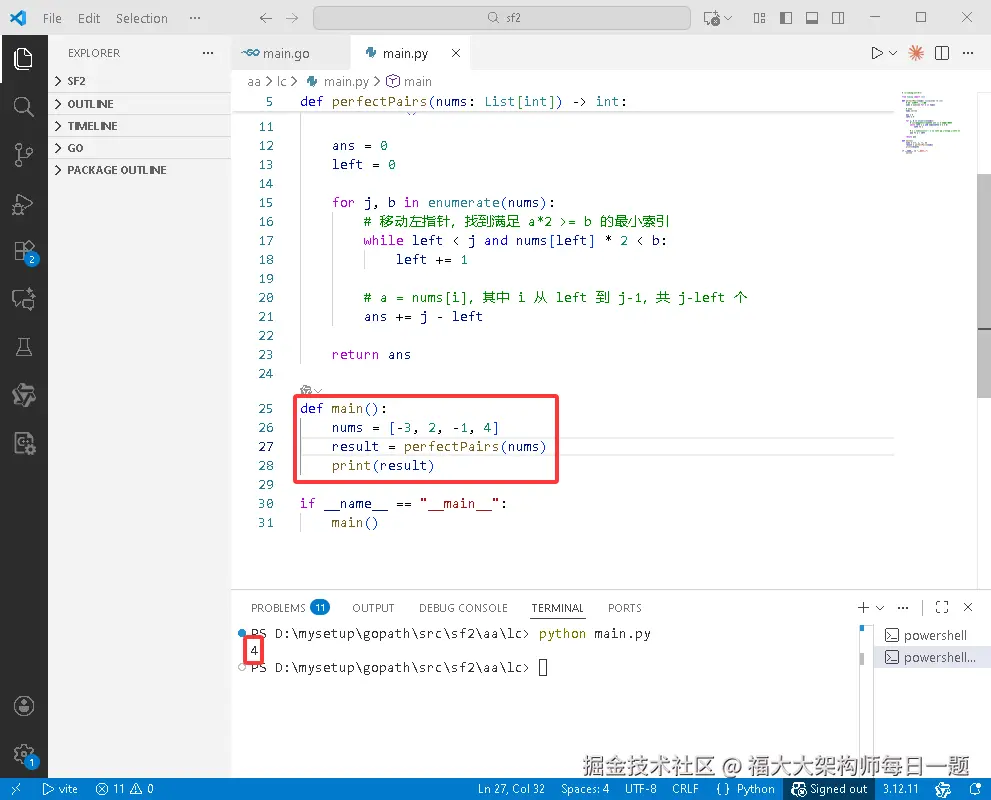
Task: Select Python interpreter 3.12.11
Action: point(900,789)
